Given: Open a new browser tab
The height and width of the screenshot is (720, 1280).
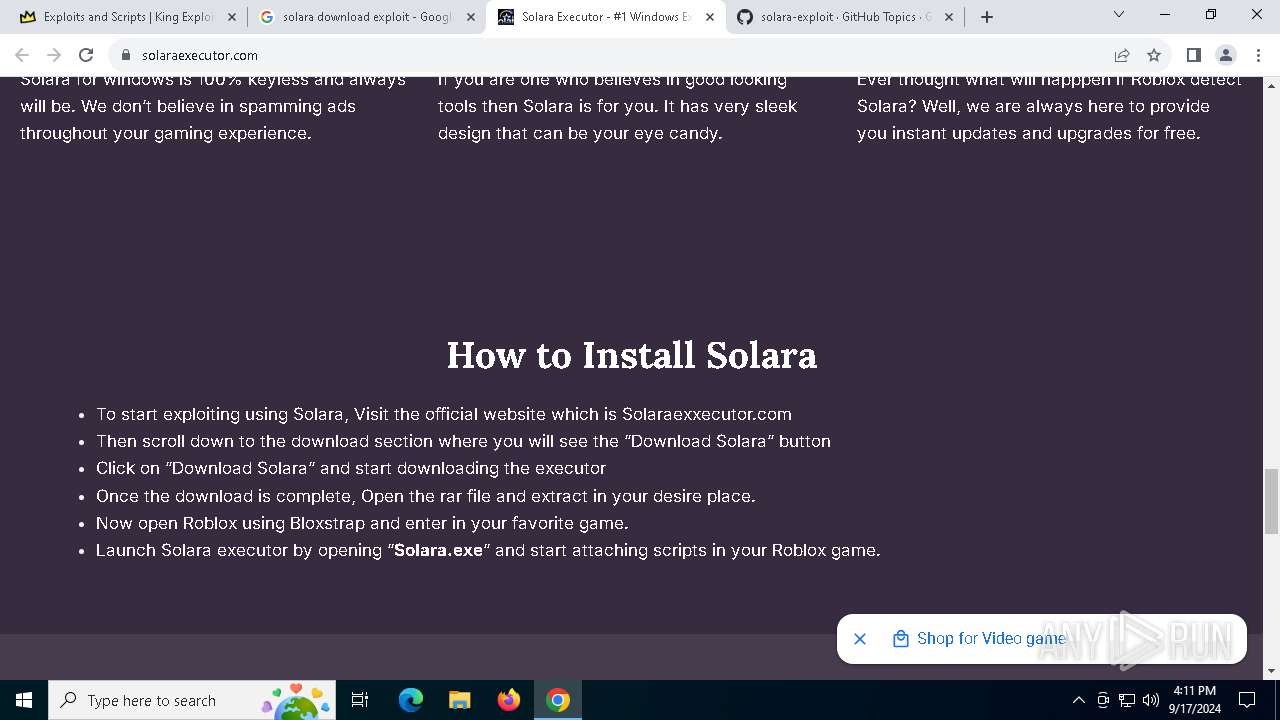Looking at the screenshot, I should tap(987, 17).
